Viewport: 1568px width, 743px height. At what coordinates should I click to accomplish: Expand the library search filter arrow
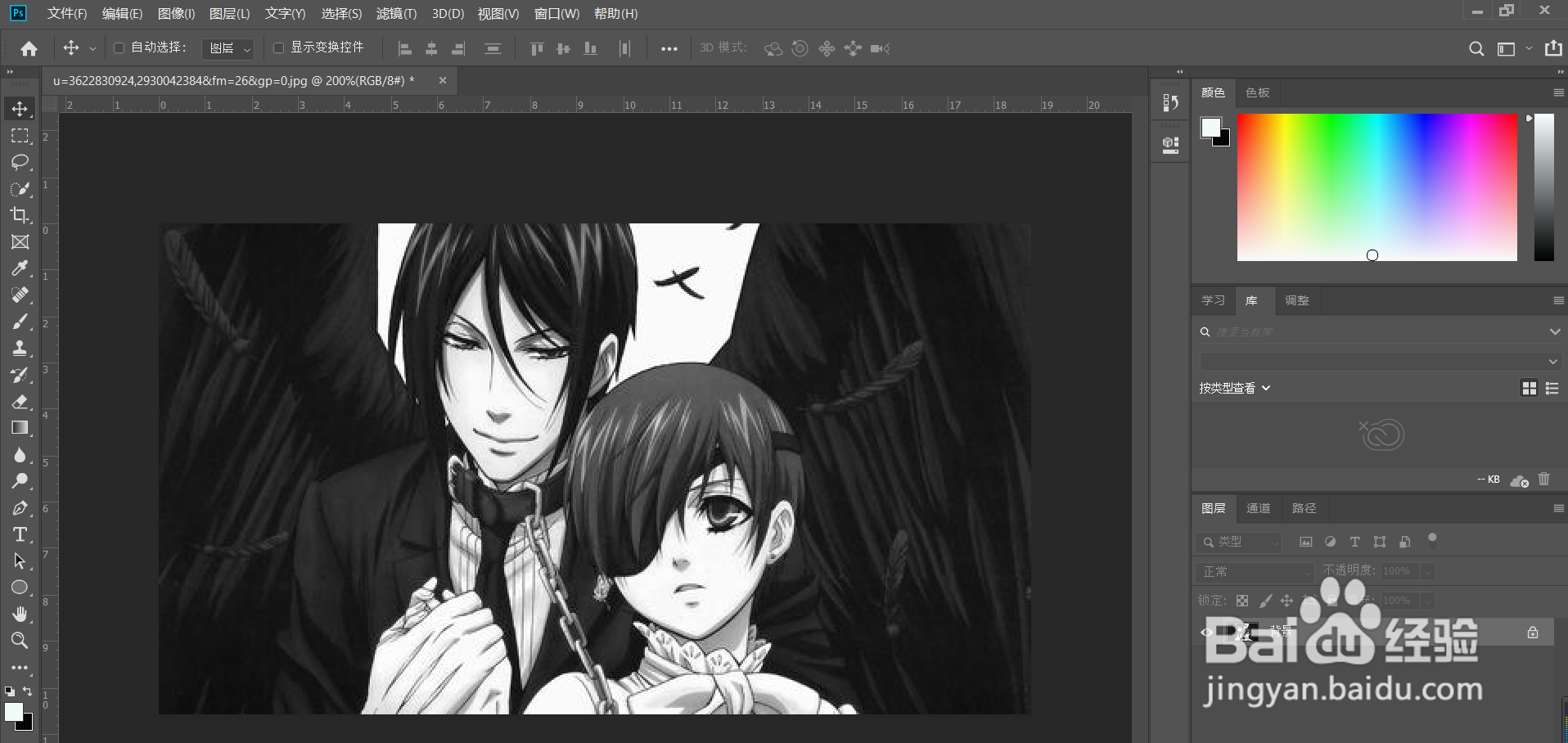point(1554,331)
